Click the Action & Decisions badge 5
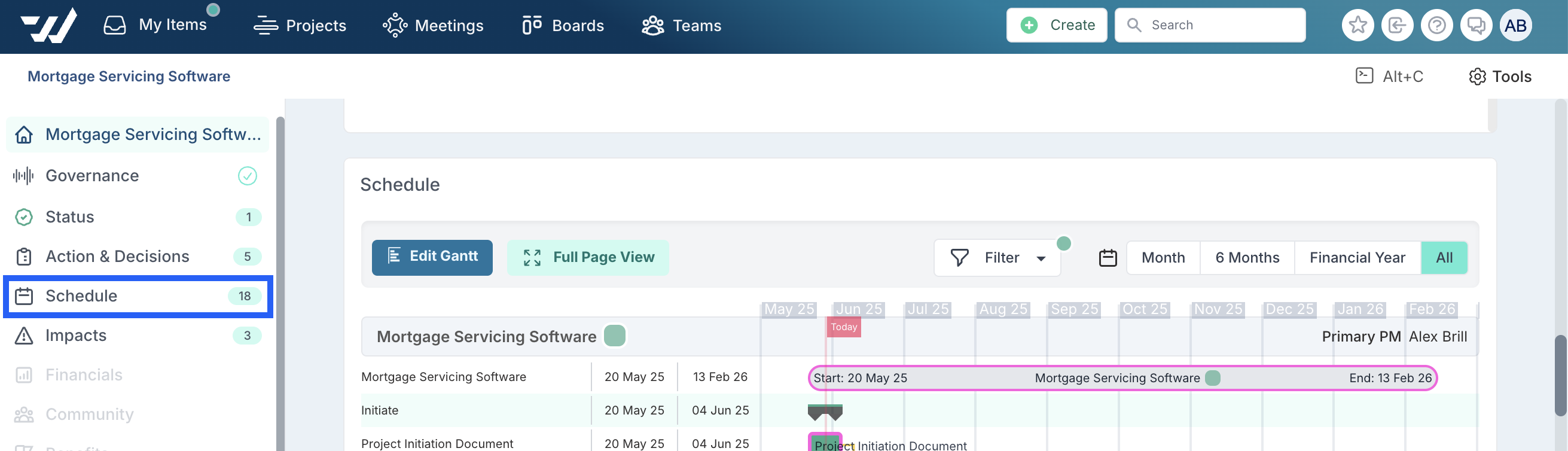Screen dimensions: 1568x451 (247, 257)
